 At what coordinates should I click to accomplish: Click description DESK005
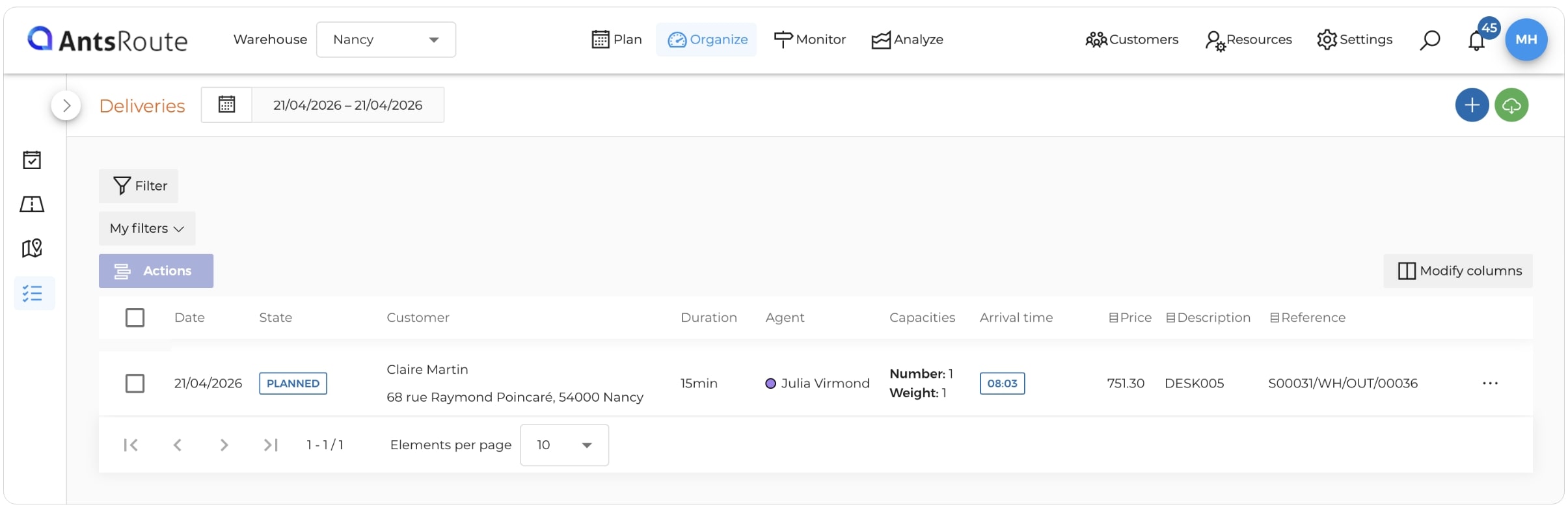[1194, 384]
